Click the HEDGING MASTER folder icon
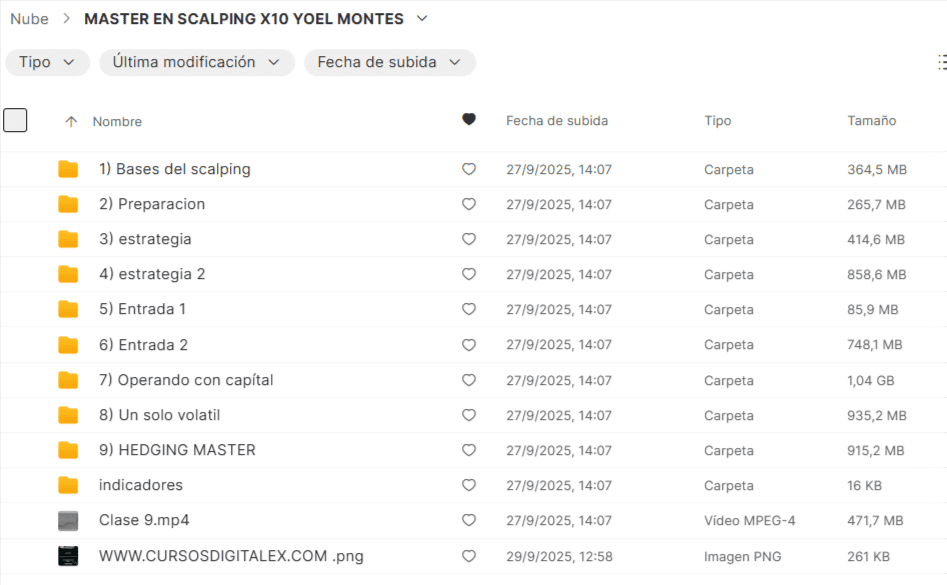The width and height of the screenshot is (947, 585). (x=68, y=450)
